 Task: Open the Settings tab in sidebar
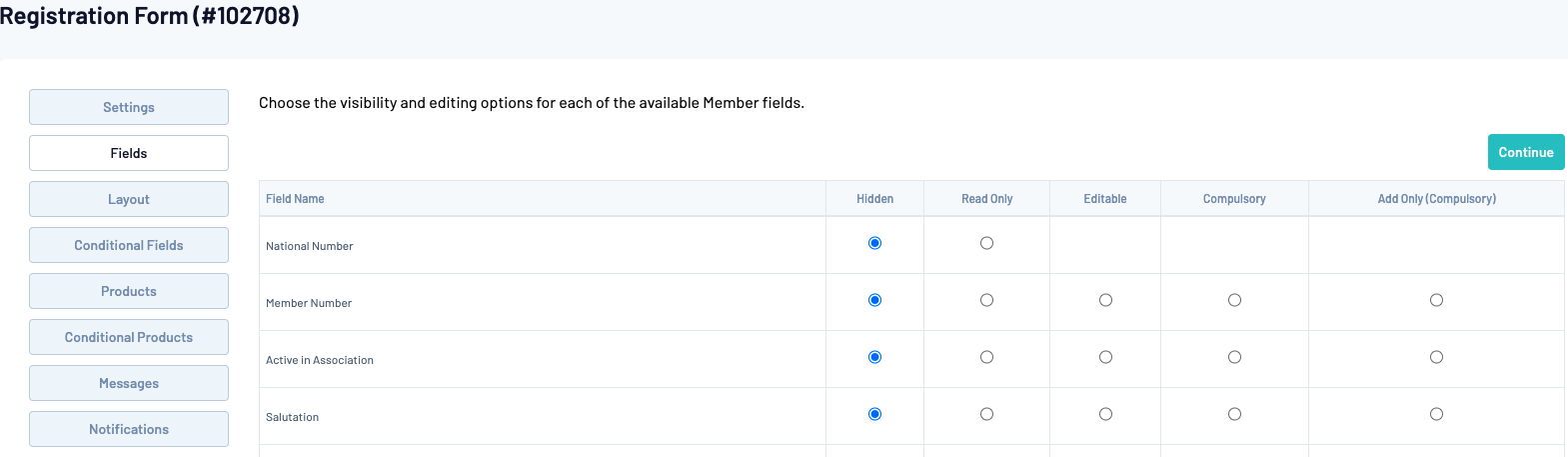pos(129,107)
